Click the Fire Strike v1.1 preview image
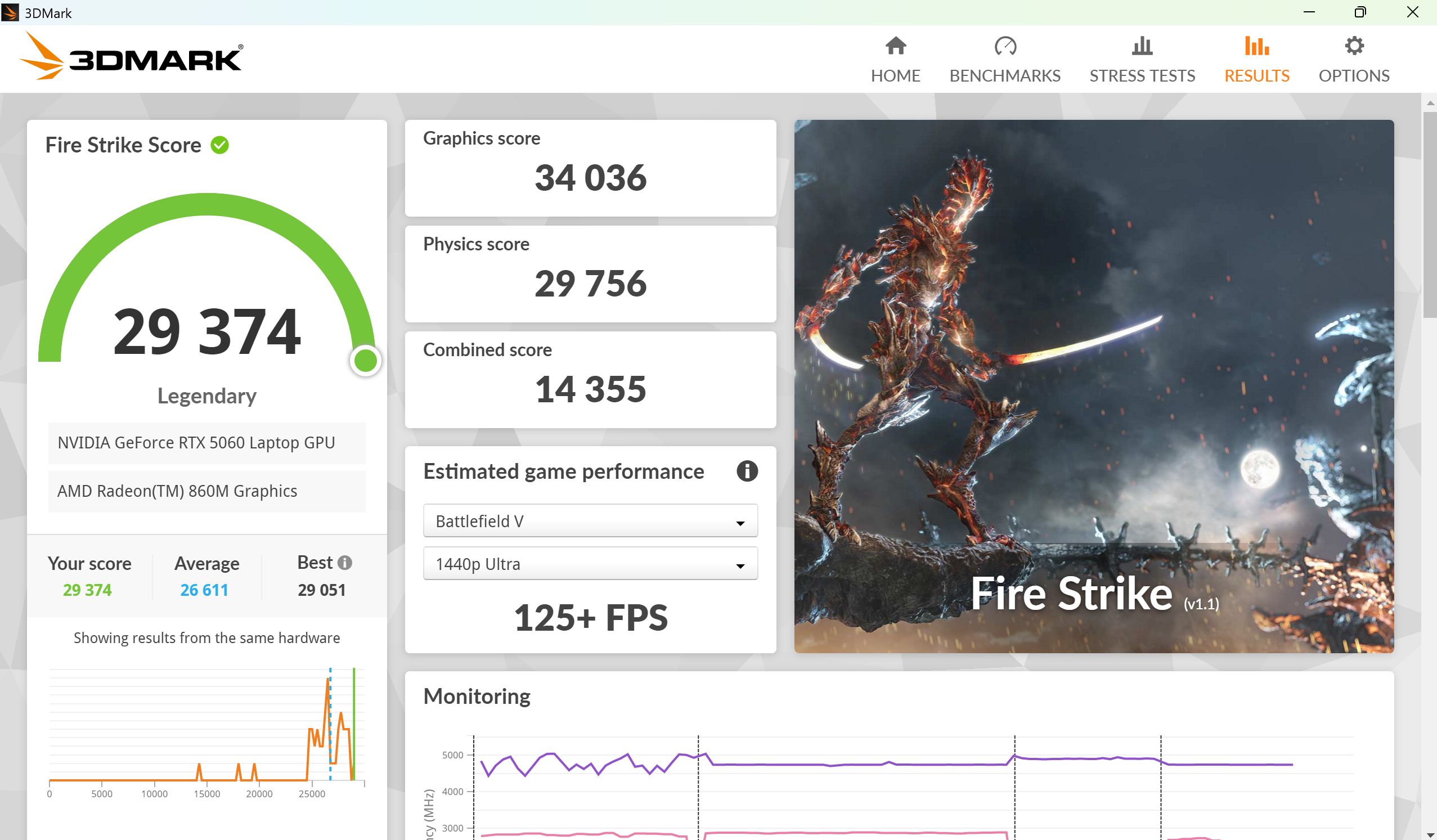1437x840 pixels. (1093, 385)
